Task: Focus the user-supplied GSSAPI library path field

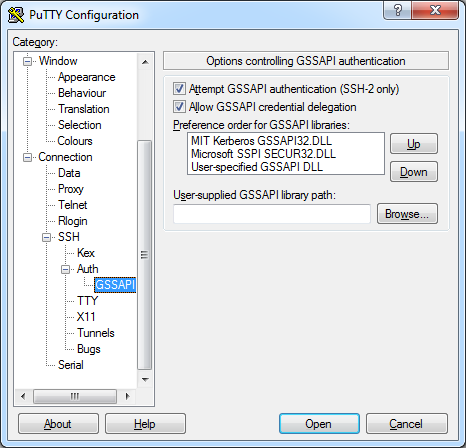Action: (272, 214)
